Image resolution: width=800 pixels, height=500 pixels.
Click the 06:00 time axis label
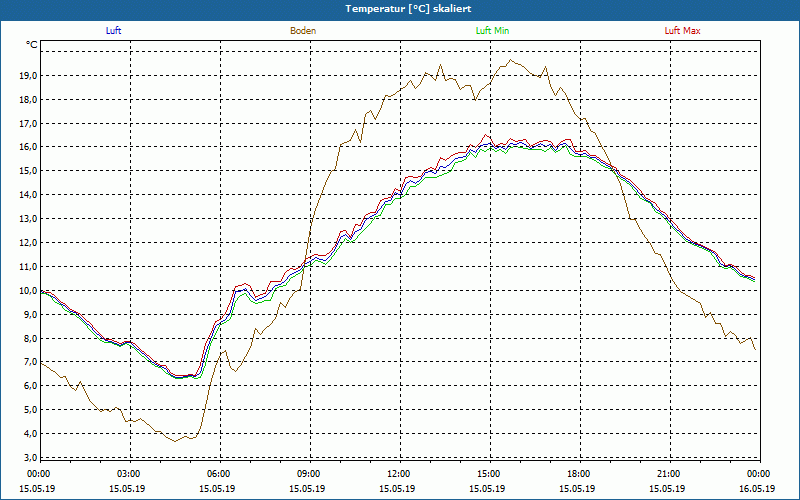click(217, 474)
